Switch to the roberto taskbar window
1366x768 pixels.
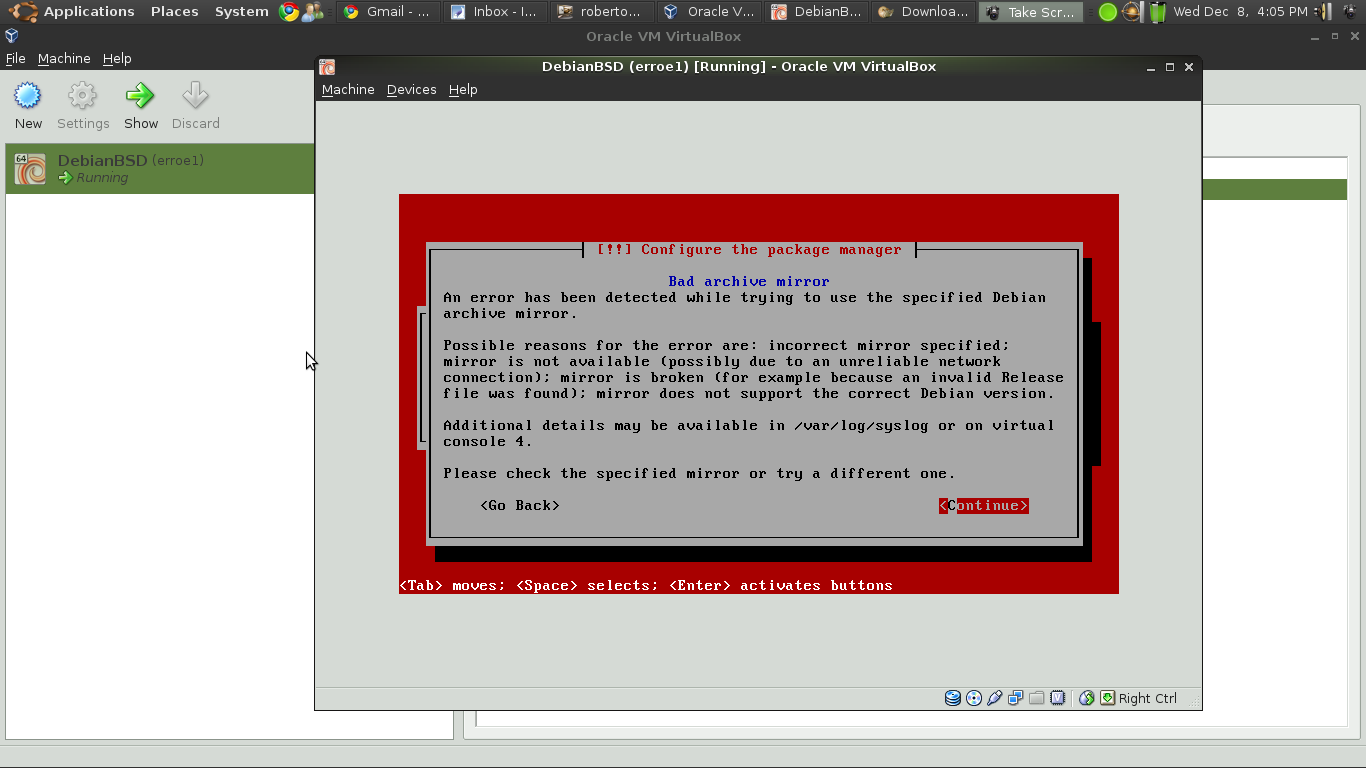602,12
